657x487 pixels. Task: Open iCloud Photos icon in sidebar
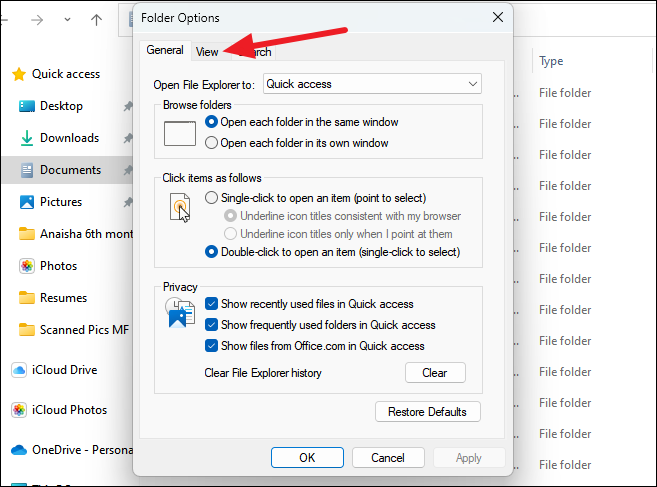(x=19, y=409)
